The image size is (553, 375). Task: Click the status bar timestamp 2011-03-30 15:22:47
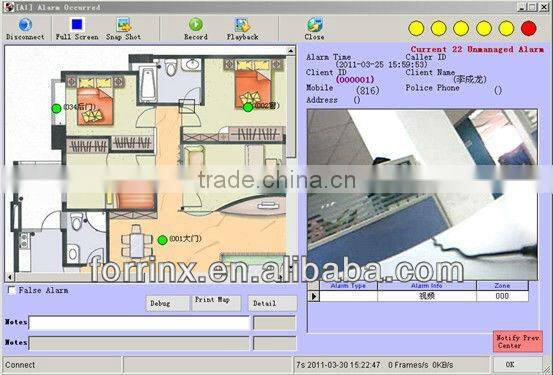click(x=343, y=365)
